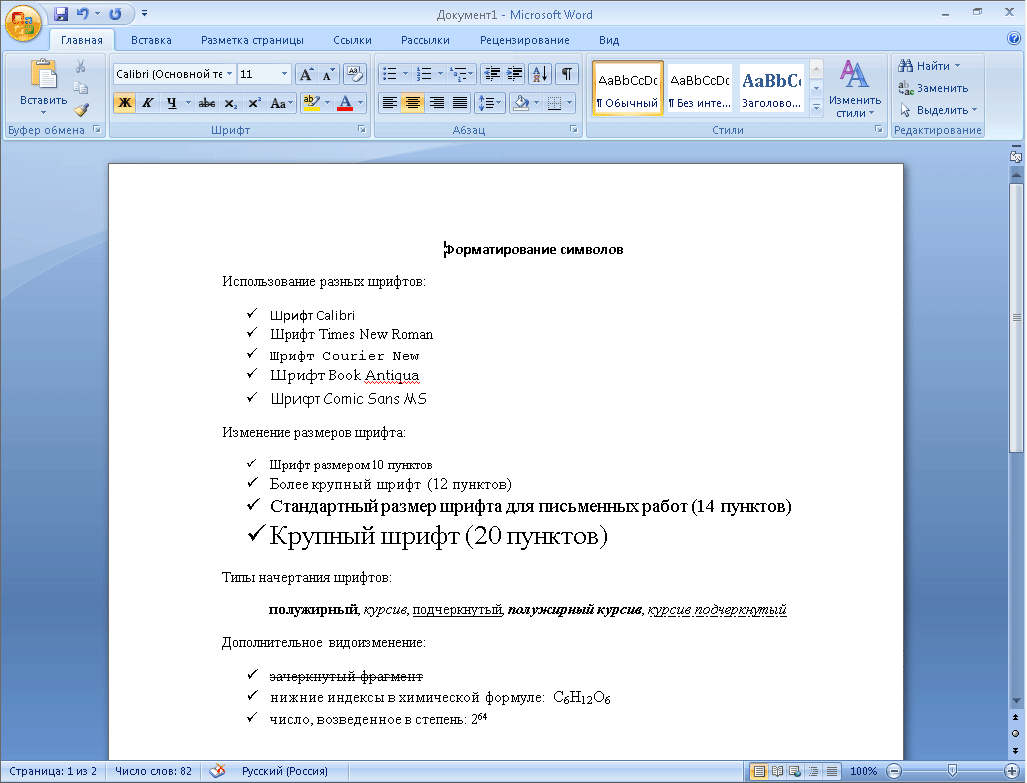The image size is (1027, 783).
Task: Open the Разметка страницы tab
Action: [252, 40]
